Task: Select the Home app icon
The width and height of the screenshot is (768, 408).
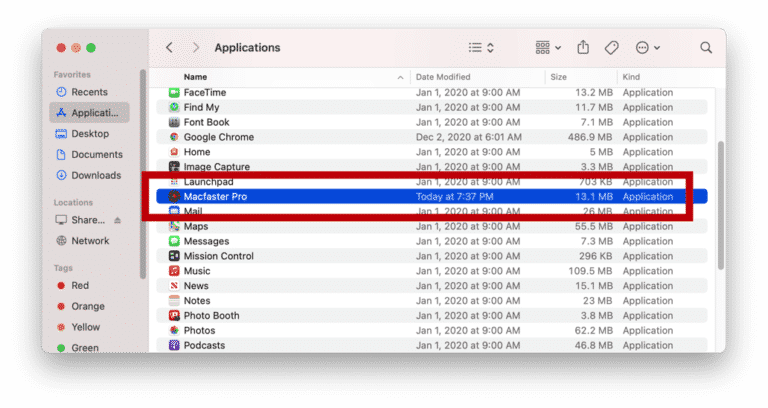Action: [x=174, y=152]
